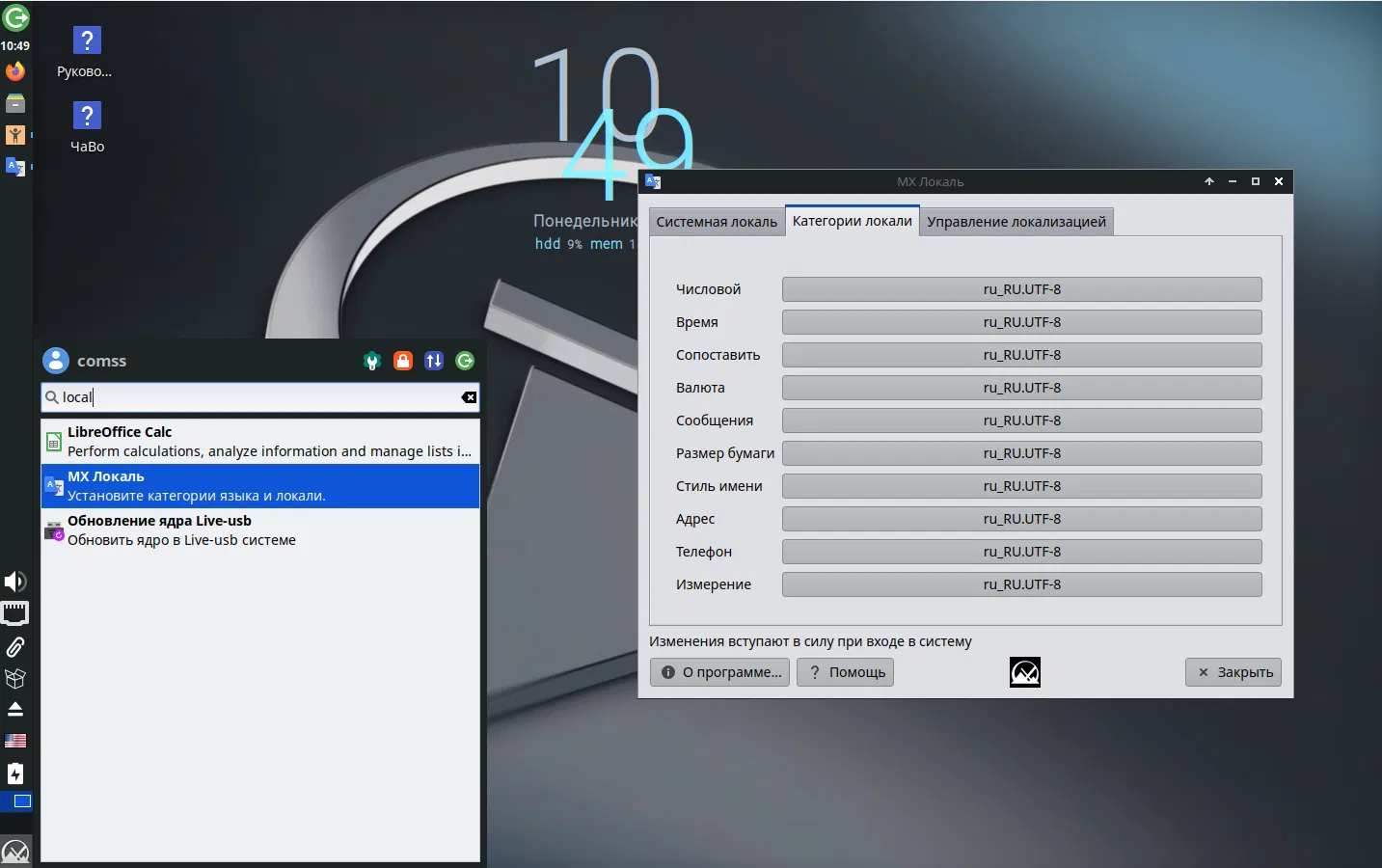Click the comss username label
The width and height of the screenshot is (1382, 868).
click(102, 361)
